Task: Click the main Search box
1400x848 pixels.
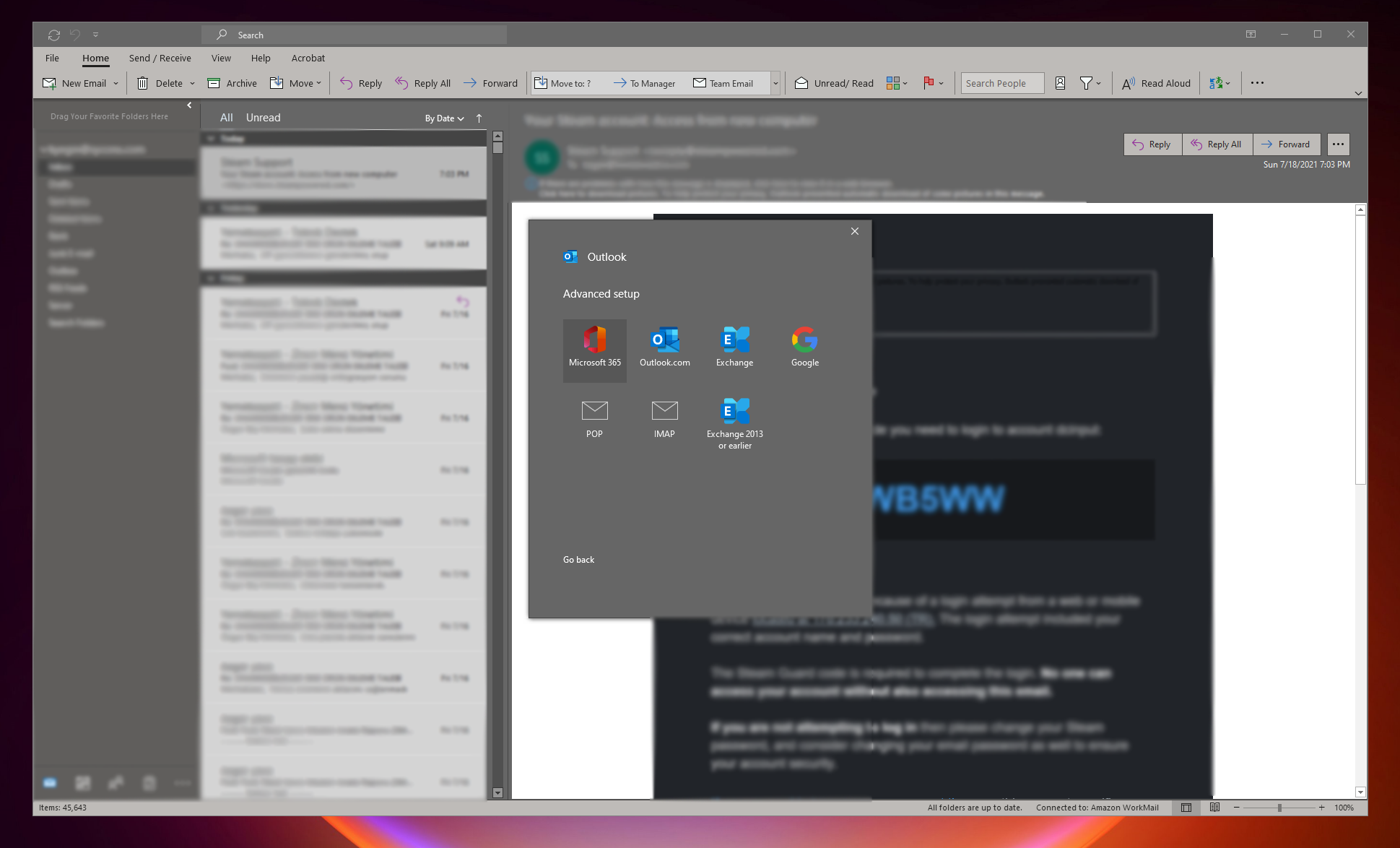Action: tap(355, 35)
